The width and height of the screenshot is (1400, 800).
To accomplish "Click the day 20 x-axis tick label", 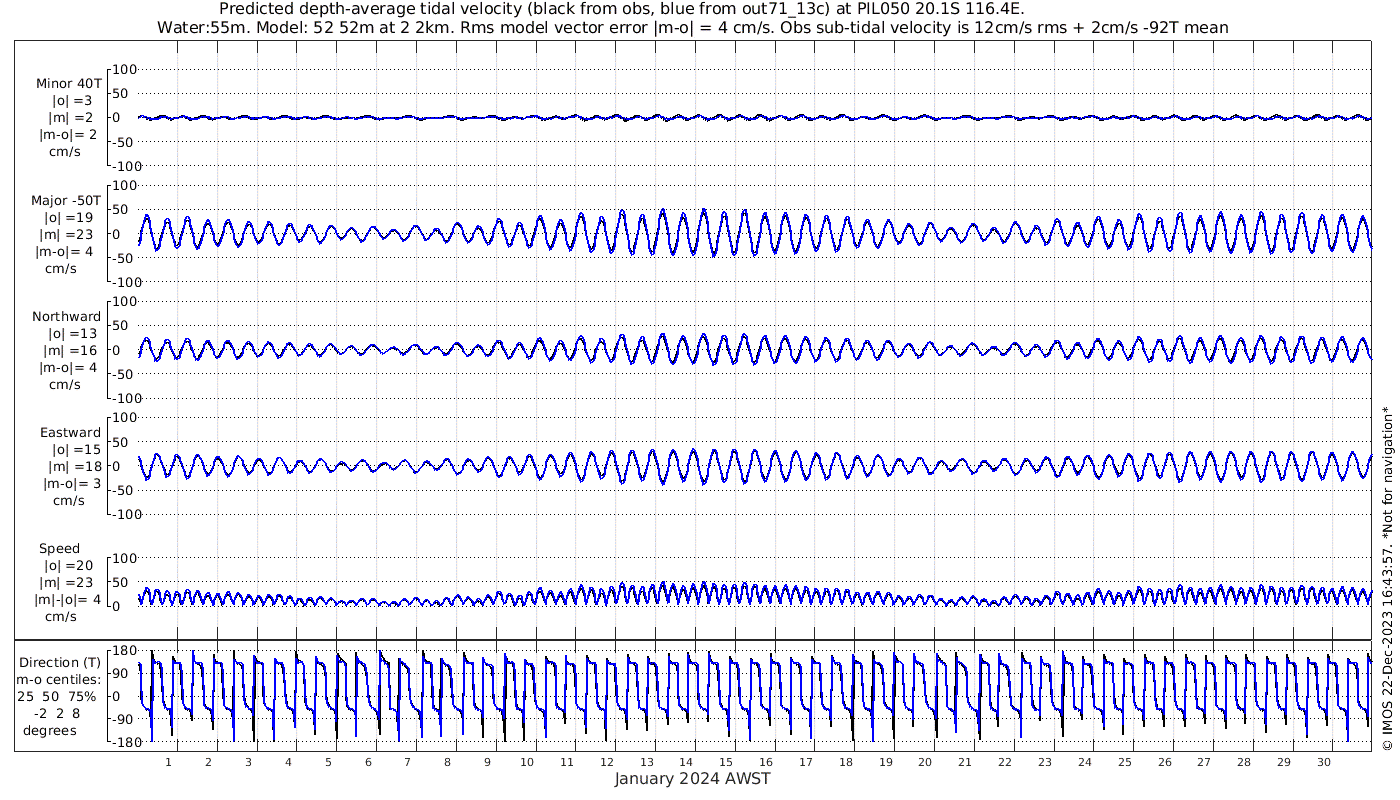I will (925, 762).
